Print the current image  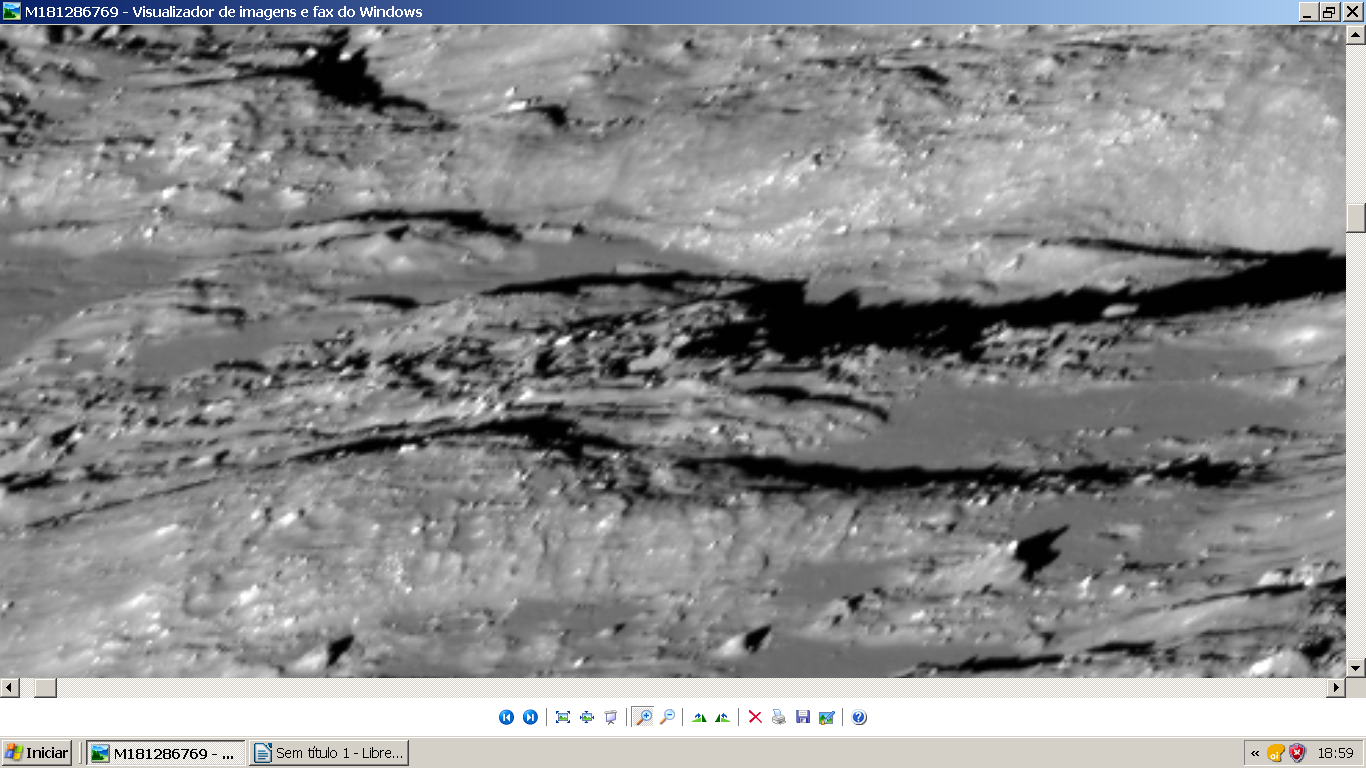[779, 717]
